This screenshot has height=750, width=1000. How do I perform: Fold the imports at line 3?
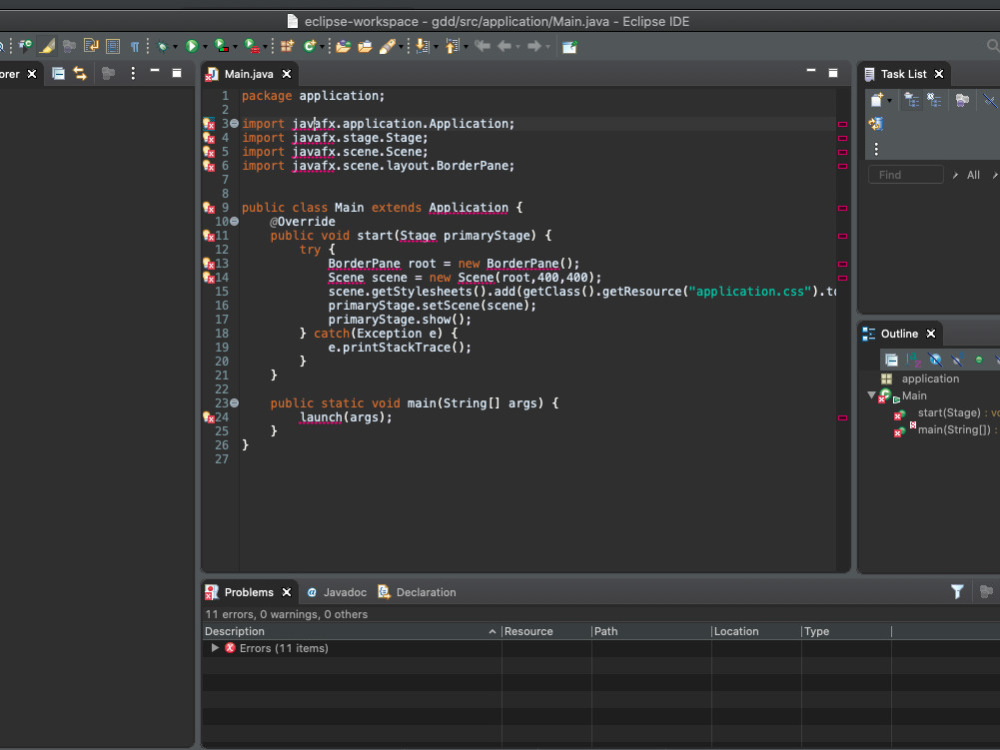point(234,124)
